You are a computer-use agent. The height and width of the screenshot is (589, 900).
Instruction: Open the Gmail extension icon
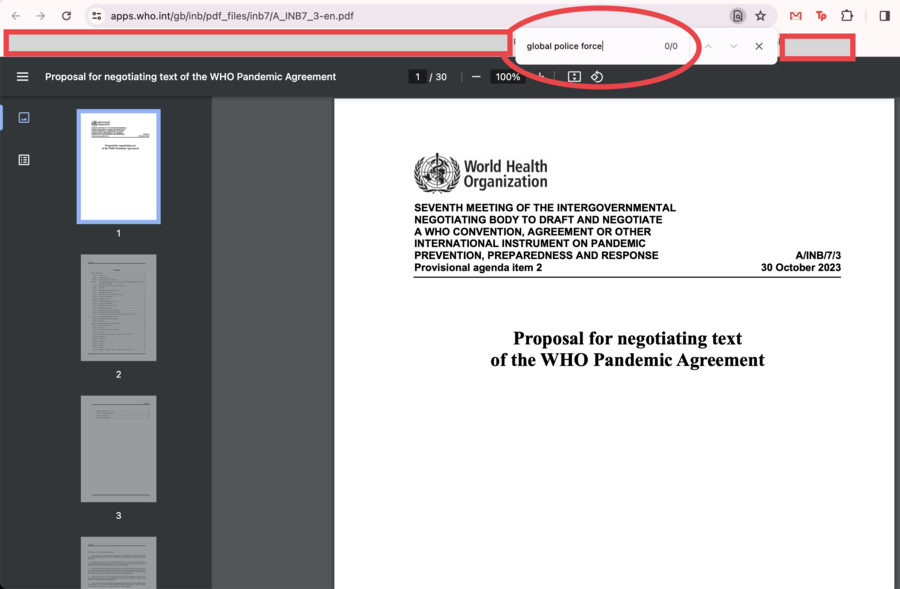796,16
